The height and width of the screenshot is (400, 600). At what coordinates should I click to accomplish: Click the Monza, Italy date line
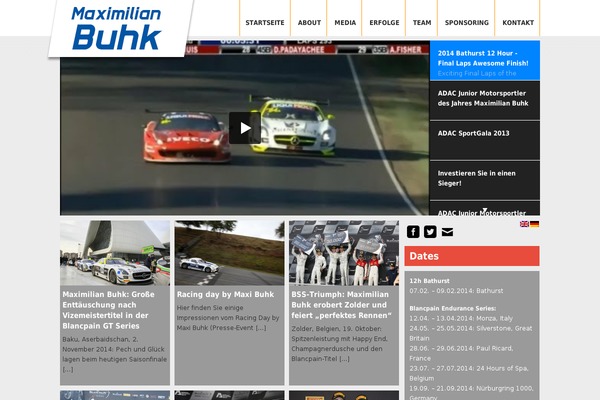461,318
